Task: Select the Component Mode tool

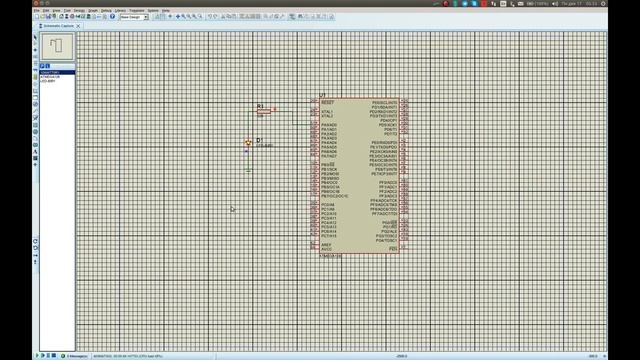Action: tap(36, 43)
